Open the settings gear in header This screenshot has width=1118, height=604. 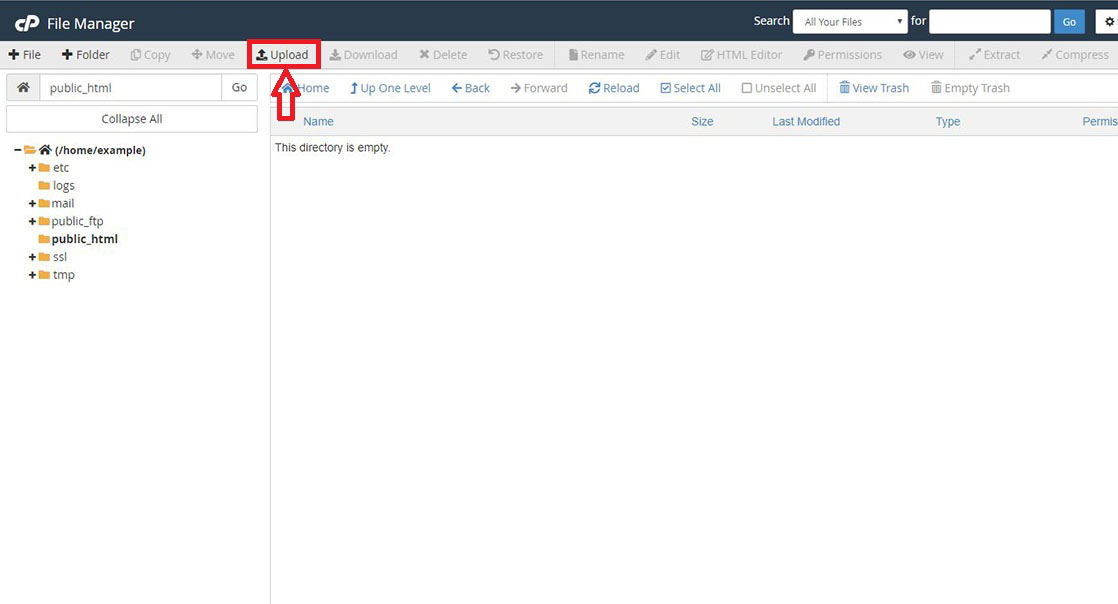(1109, 22)
